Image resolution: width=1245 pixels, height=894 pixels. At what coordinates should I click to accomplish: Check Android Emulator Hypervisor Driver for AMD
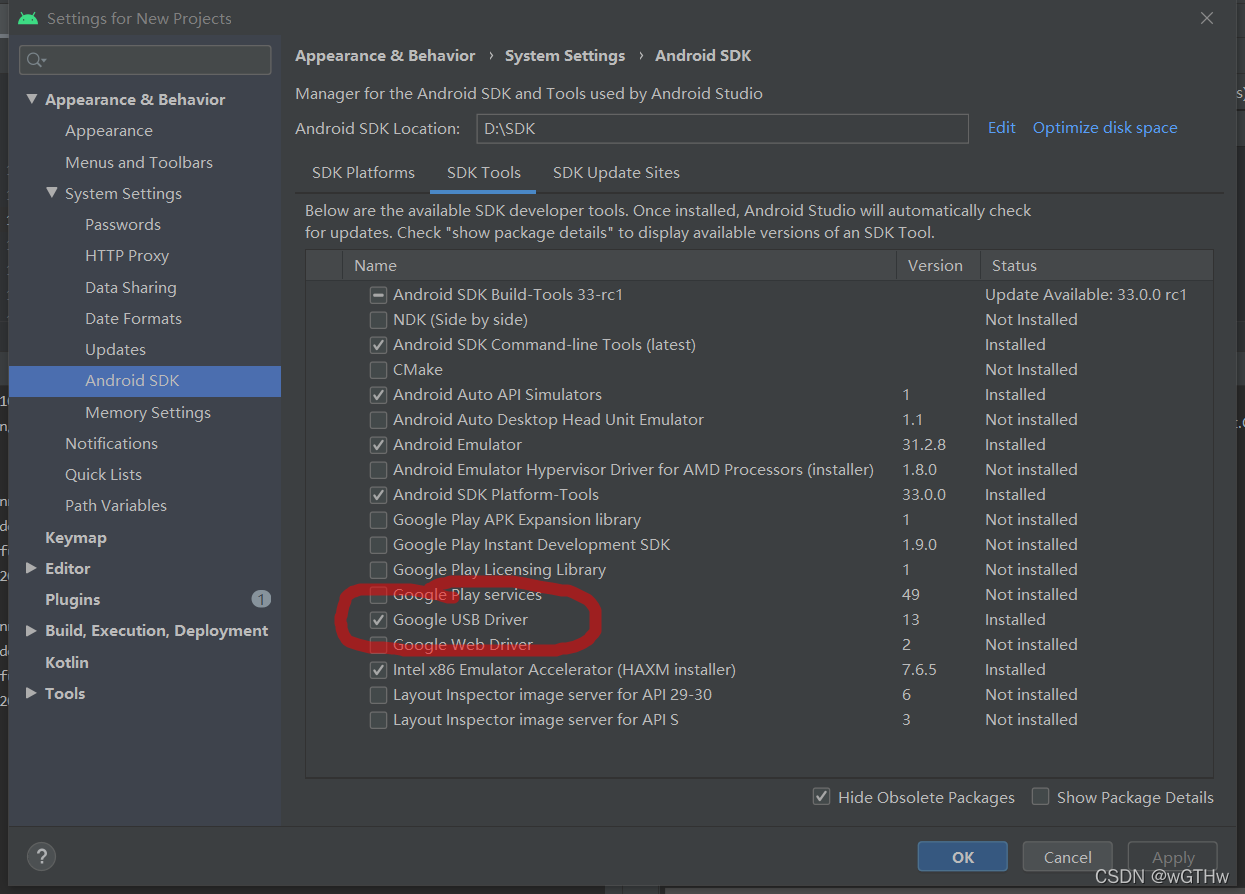378,470
